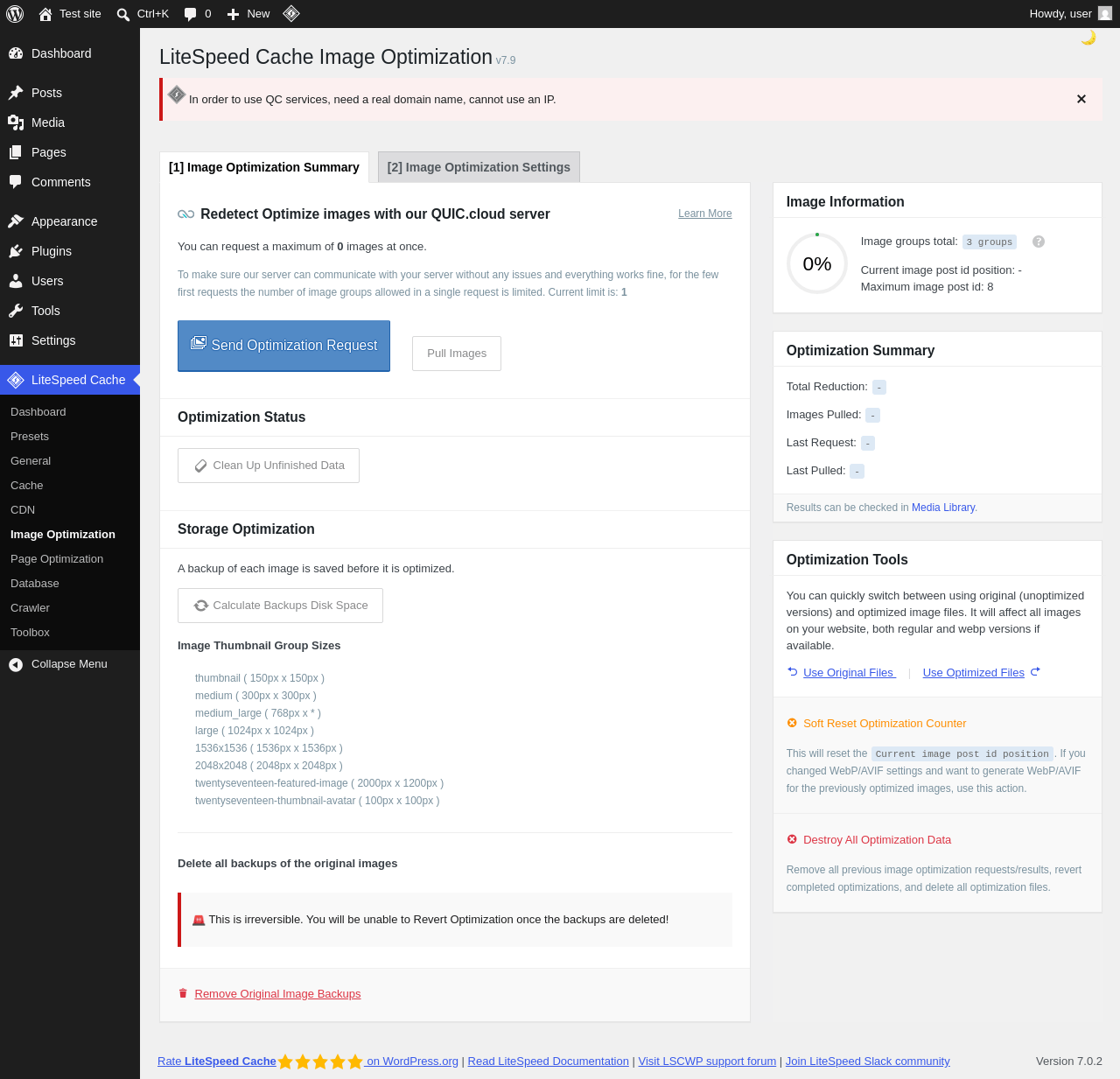
Task: Open the Crawler submenu item
Action: coord(70,608)
